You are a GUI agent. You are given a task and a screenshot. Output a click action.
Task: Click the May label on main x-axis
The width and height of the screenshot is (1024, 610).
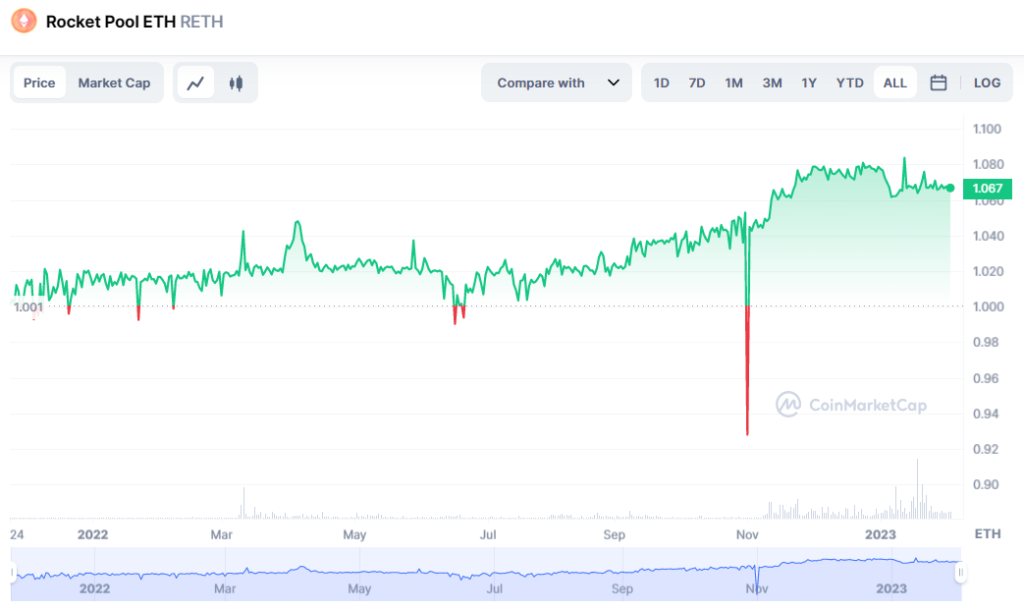(355, 534)
